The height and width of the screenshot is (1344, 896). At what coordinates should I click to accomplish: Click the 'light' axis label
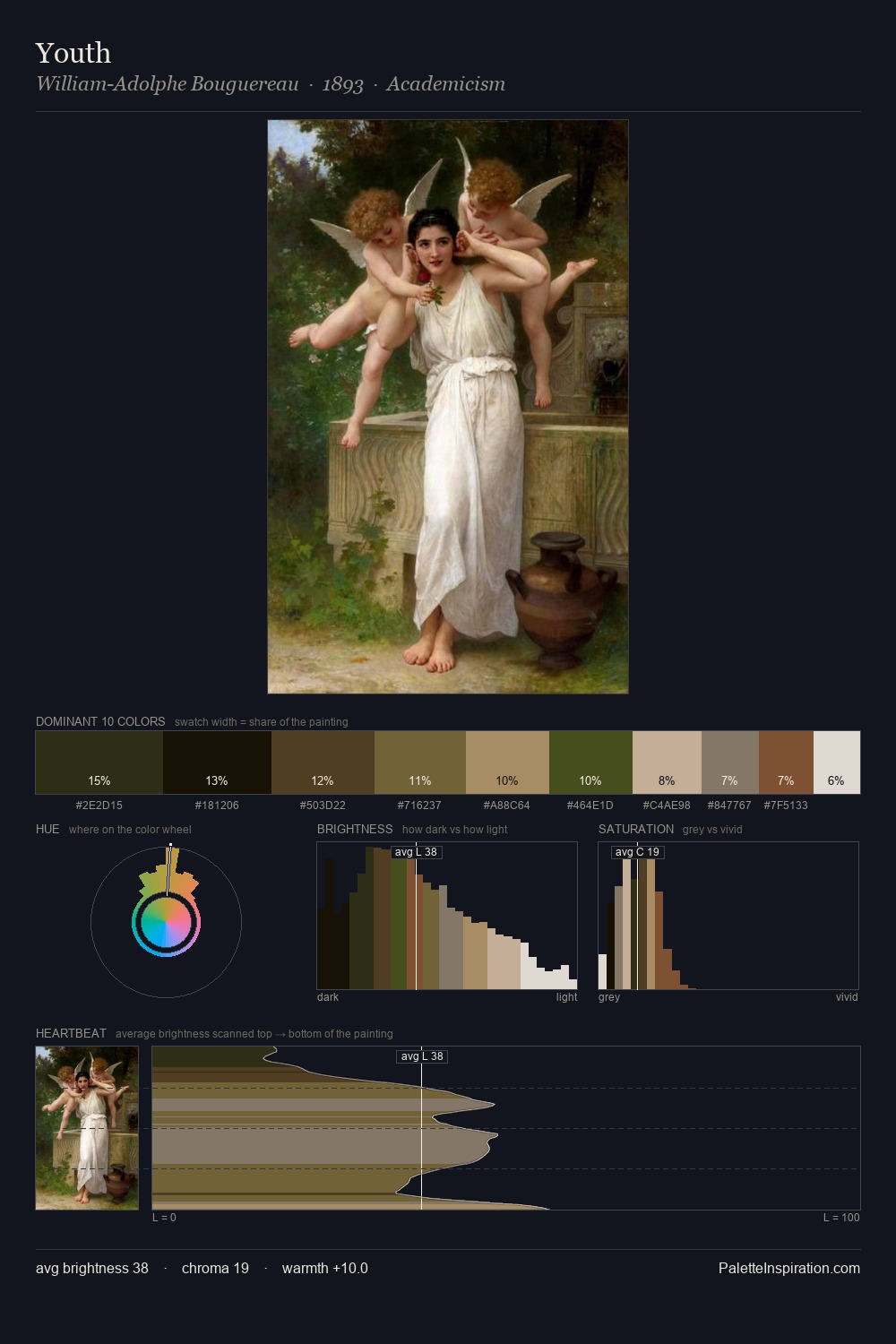[566, 997]
